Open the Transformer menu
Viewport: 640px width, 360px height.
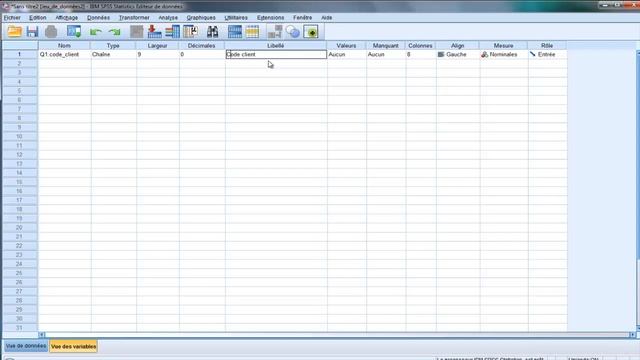(134, 18)
